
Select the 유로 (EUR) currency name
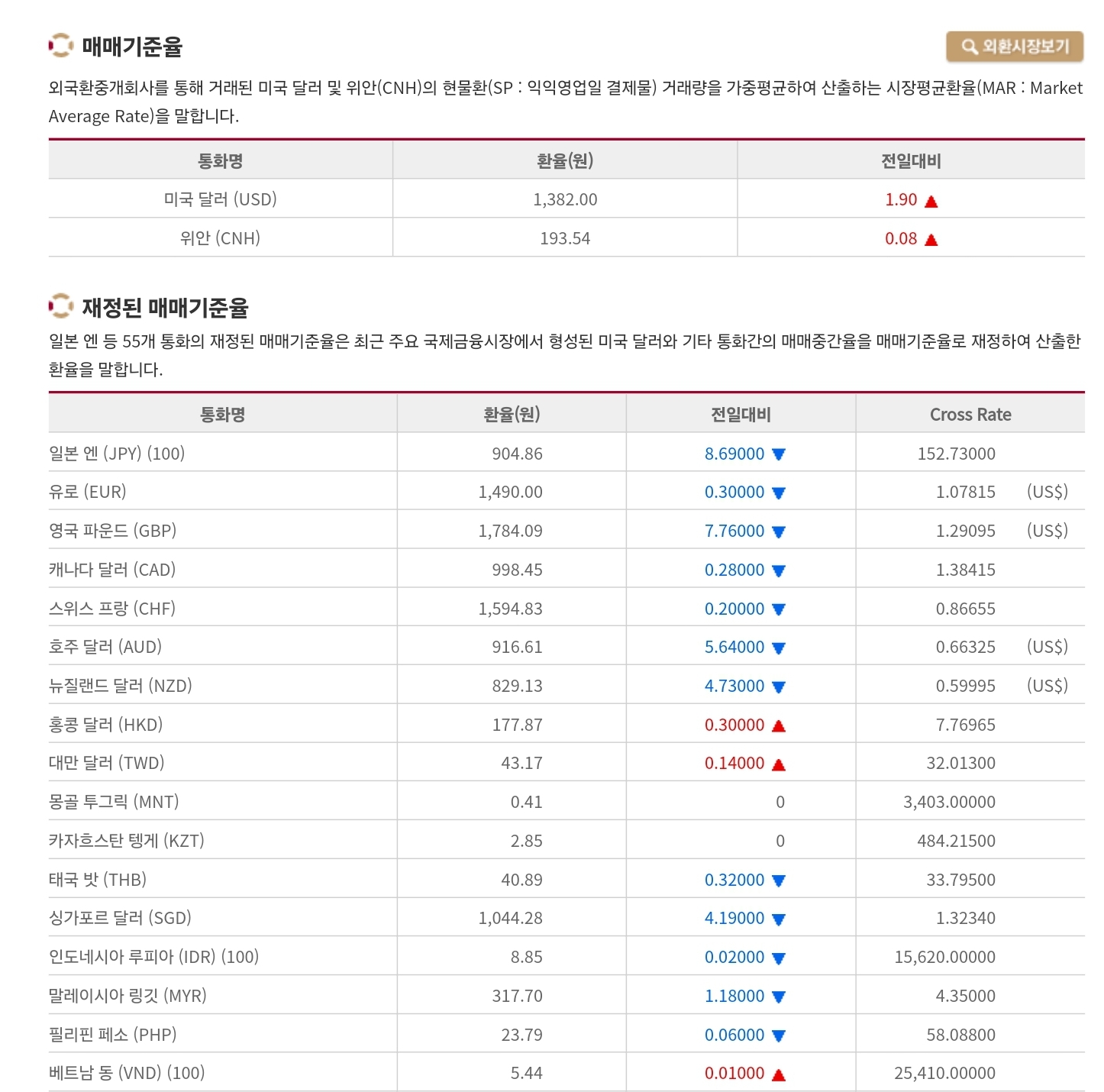(88, 492)
